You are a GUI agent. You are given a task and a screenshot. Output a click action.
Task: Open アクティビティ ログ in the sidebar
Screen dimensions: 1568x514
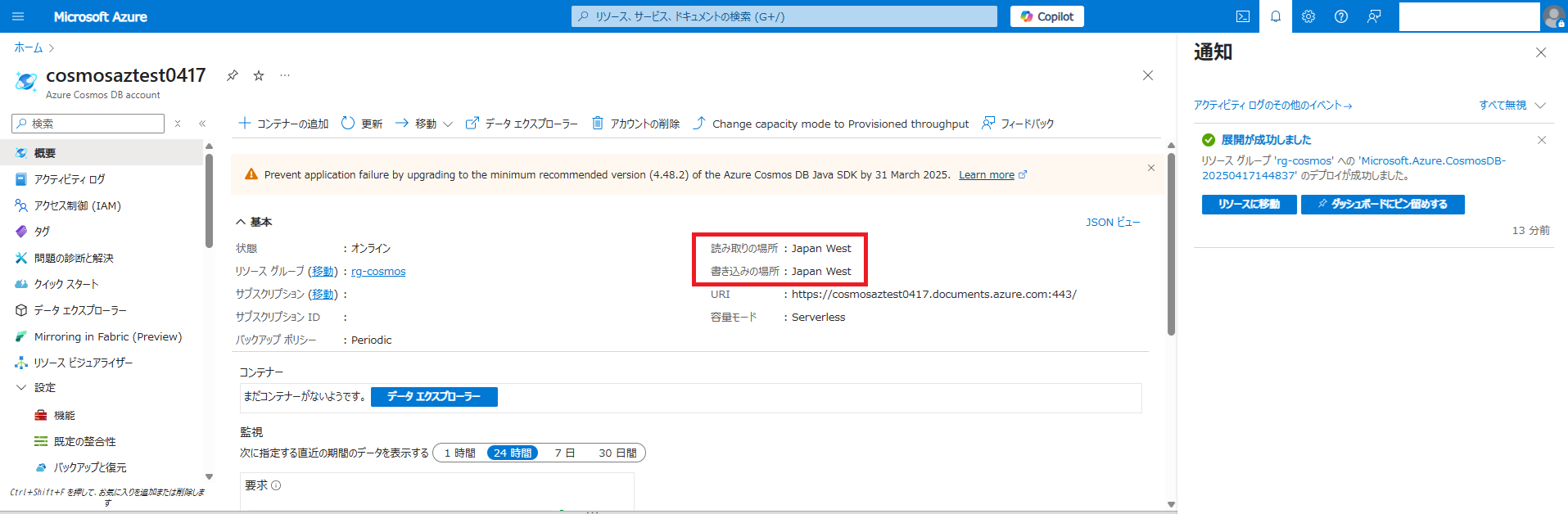tap(70, 179)
